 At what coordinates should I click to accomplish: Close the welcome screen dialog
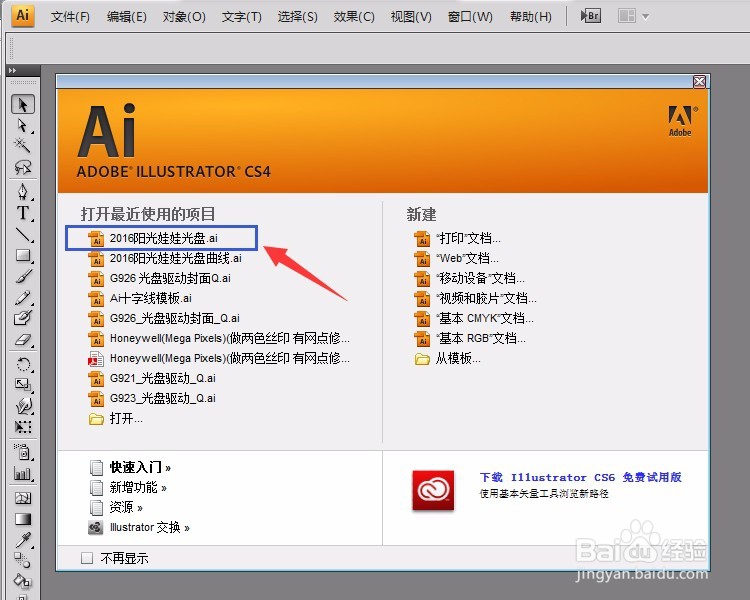(x=699, y=82)
